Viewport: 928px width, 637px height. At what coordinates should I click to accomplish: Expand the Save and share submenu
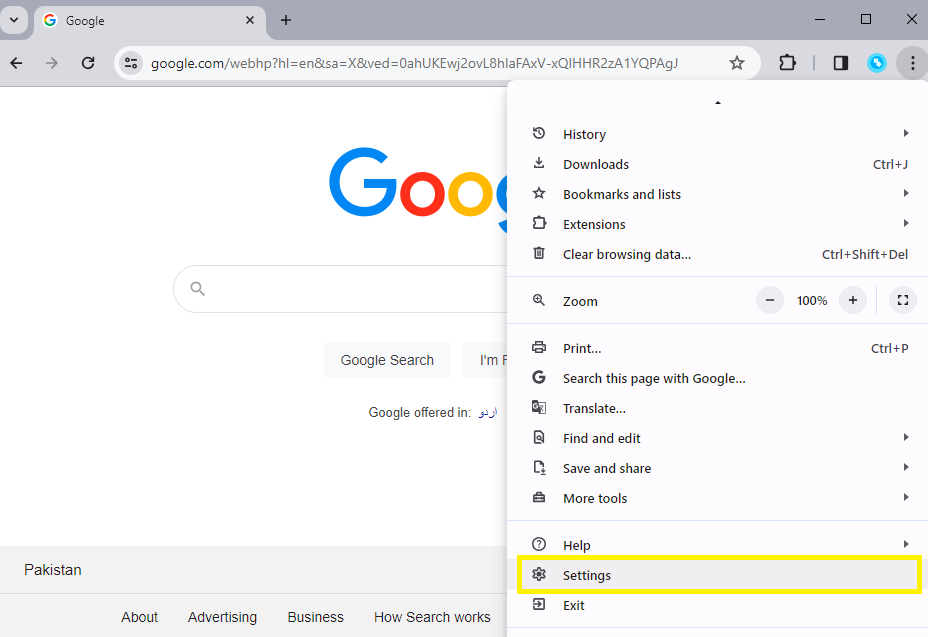coord(905,467)
